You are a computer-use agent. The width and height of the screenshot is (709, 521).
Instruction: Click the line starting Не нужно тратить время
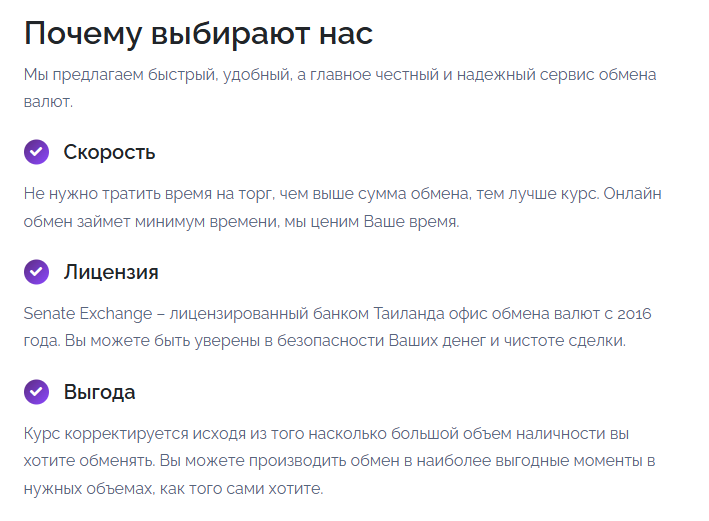[x=343, y=194]
